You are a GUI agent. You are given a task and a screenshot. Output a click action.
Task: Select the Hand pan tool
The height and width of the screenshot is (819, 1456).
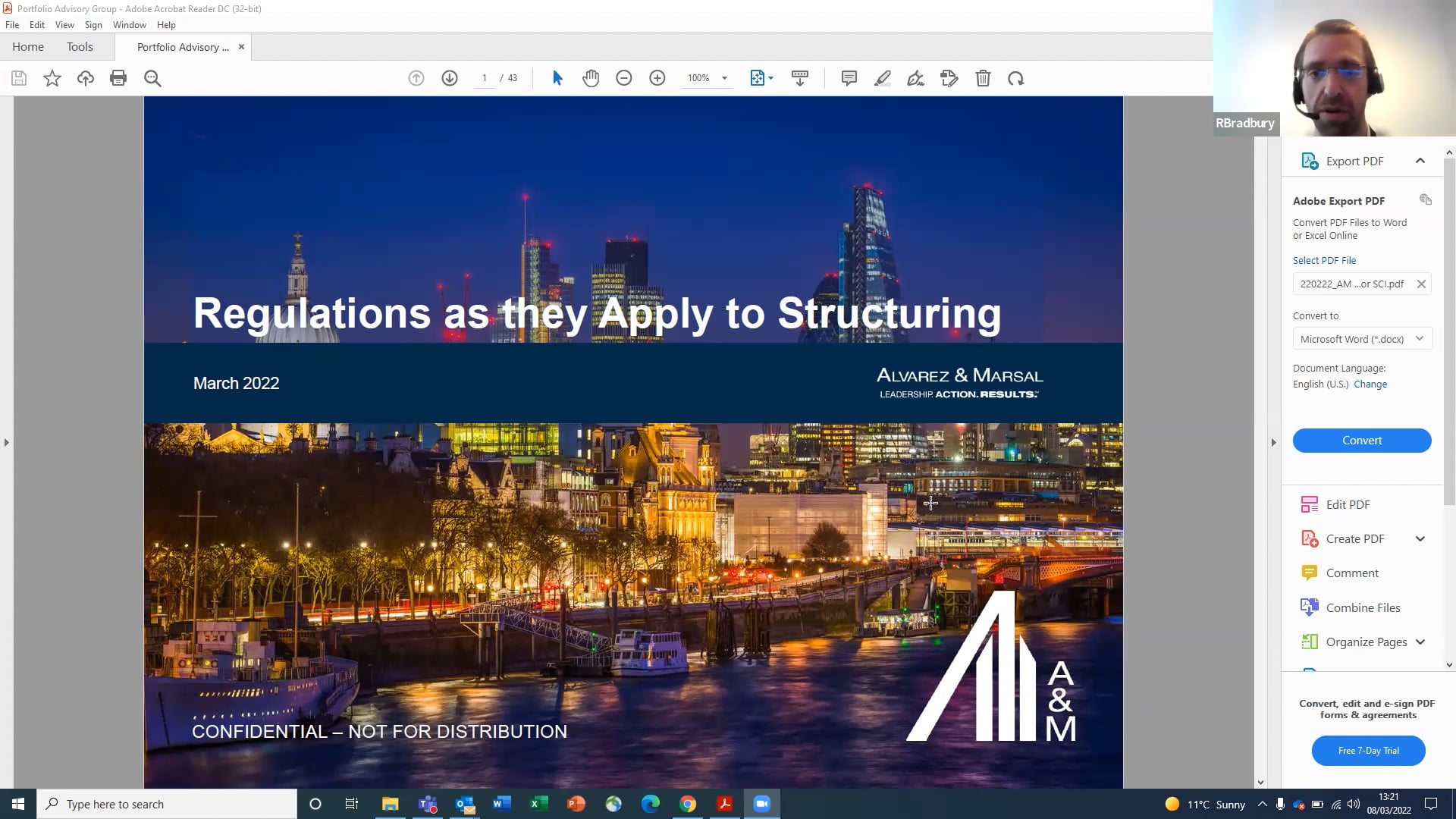click(591, 78)
